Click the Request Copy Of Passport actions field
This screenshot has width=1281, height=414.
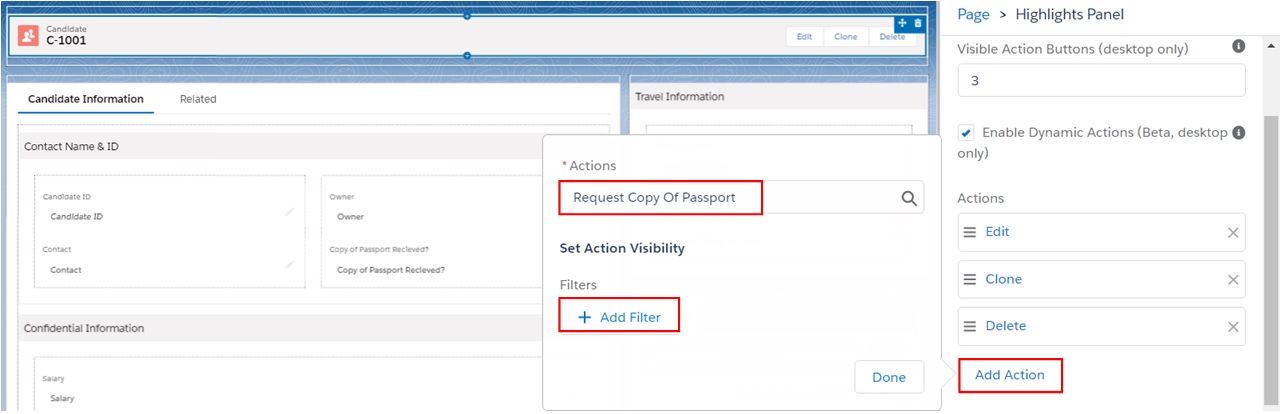tap(741, 197)
